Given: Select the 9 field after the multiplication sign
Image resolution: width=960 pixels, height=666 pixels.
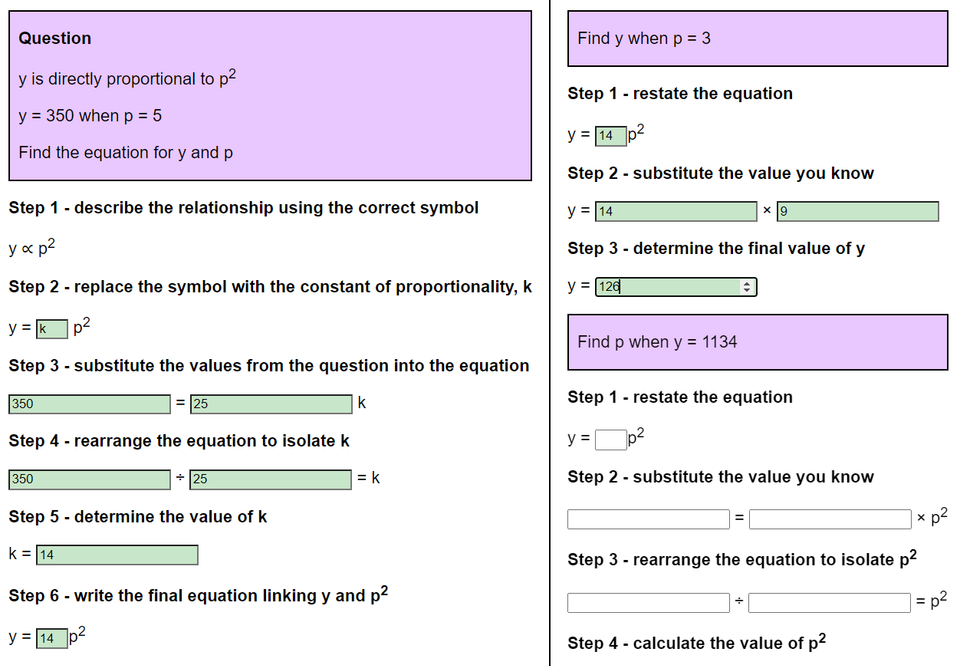Looking at the screenshot, I should (858, 211).
